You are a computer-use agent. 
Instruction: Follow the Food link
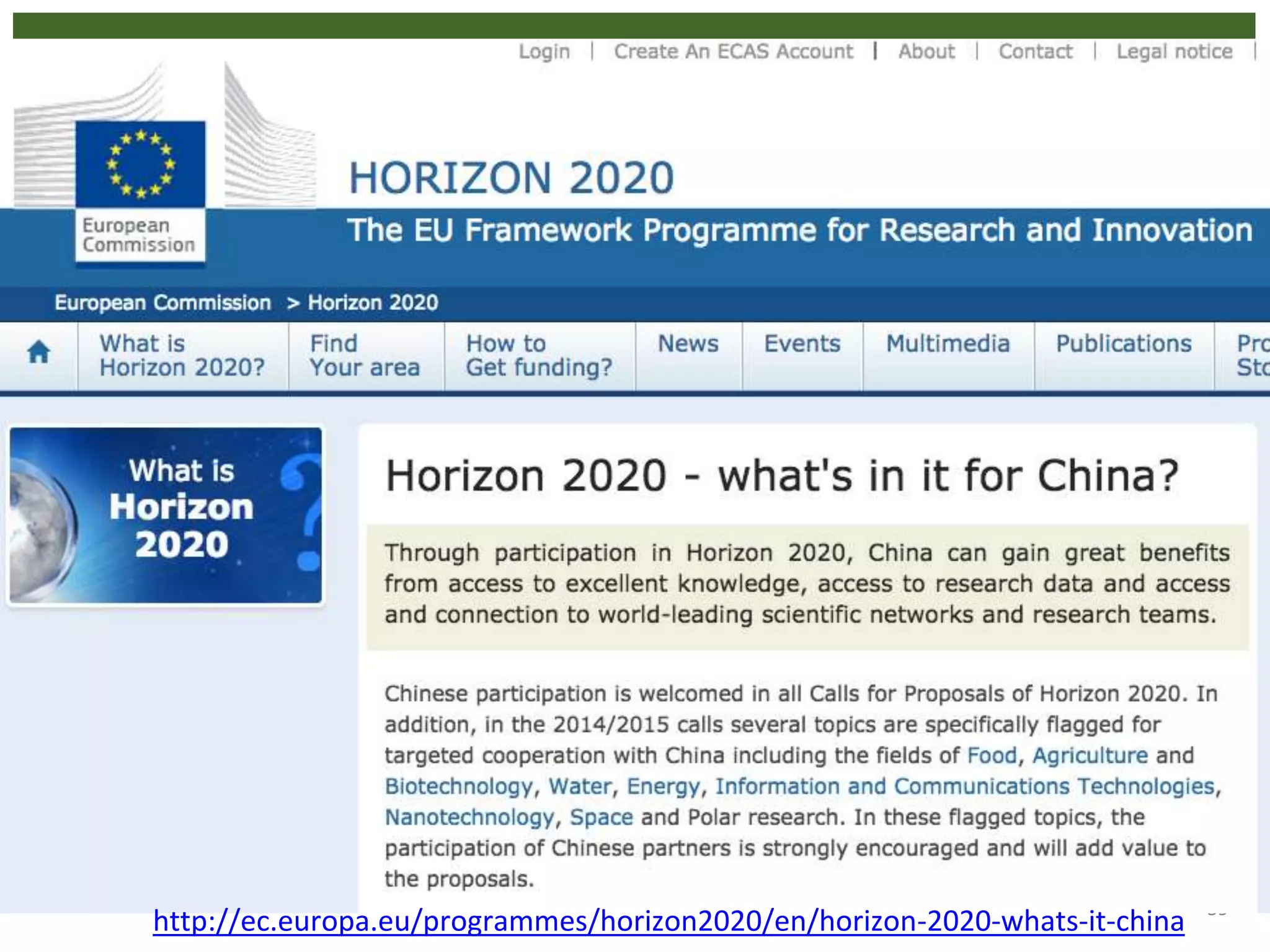[x=992, y=756]
